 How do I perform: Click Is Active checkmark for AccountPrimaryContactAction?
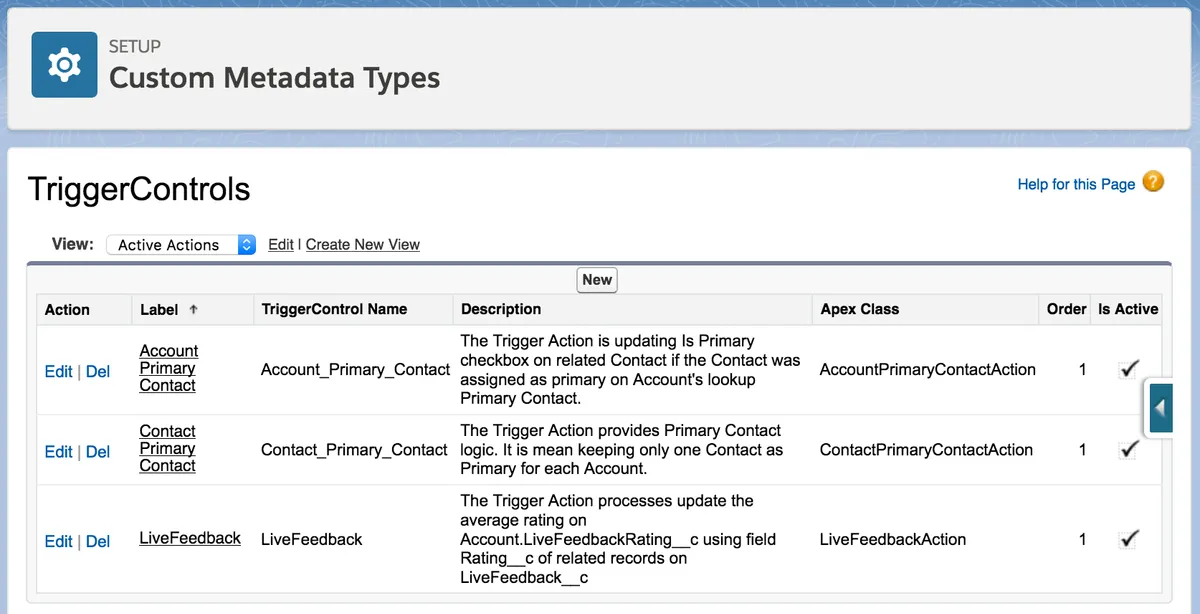(1129, 369)
